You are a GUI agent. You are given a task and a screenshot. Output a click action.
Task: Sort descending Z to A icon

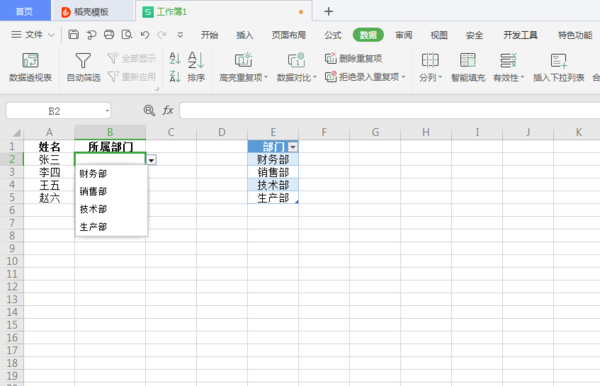coord(175,77)
